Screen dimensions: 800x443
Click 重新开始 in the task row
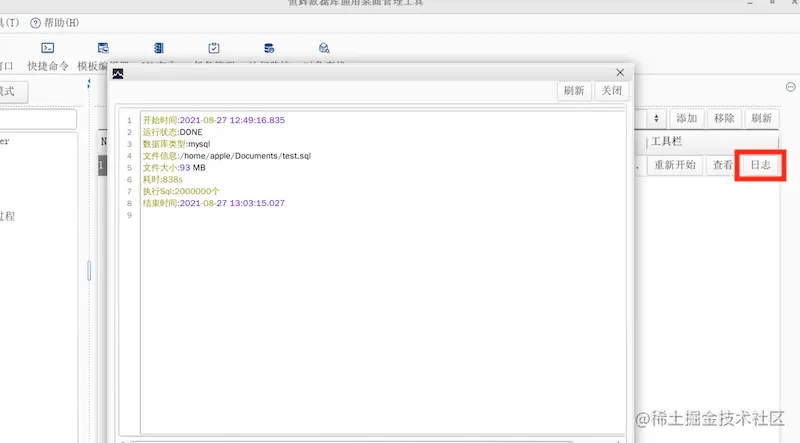click(x=675, y=165)
